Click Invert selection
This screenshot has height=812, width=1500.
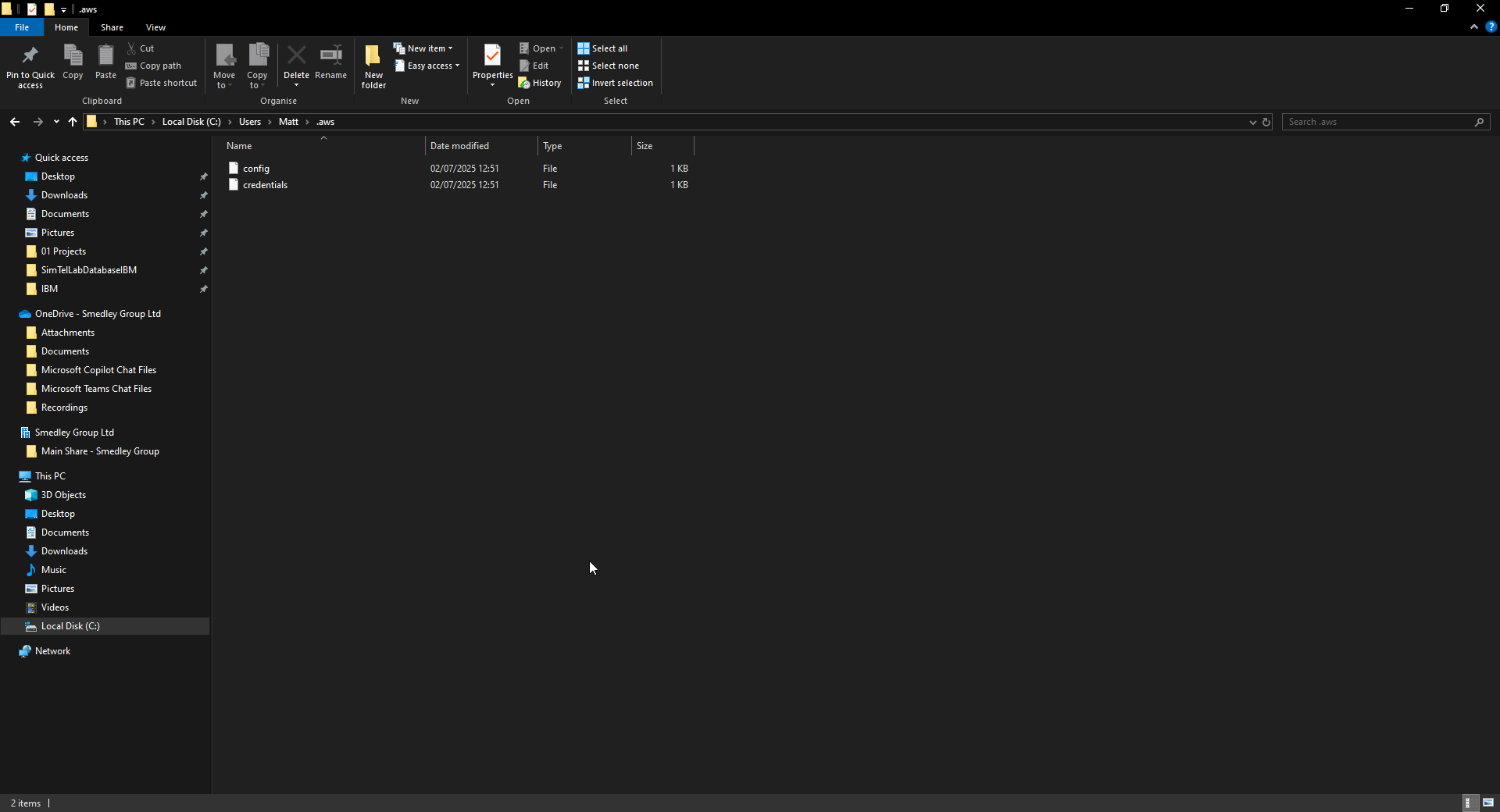(616, 83)
